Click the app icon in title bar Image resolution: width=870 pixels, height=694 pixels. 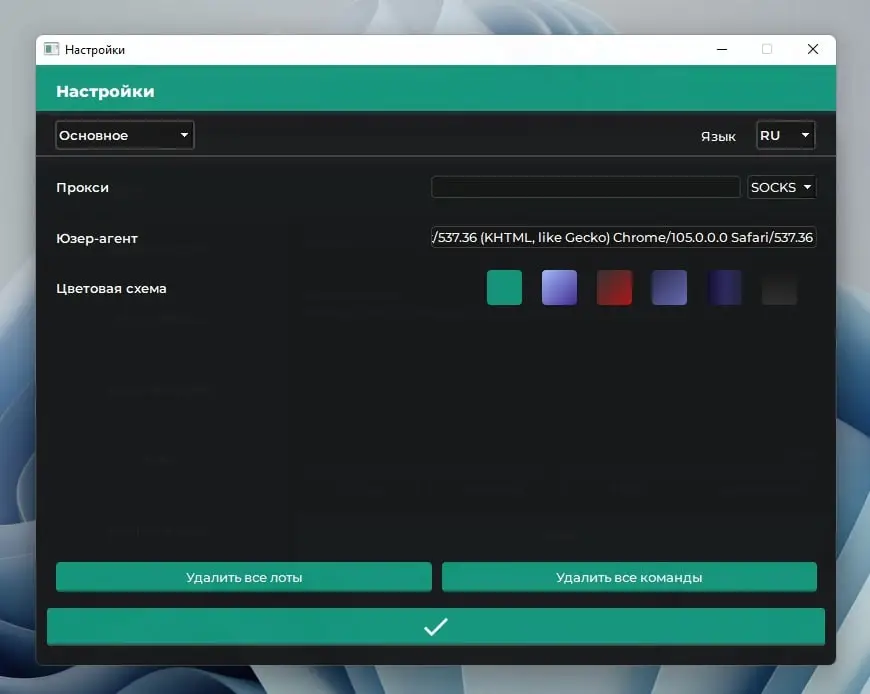[x=52, y=49]
